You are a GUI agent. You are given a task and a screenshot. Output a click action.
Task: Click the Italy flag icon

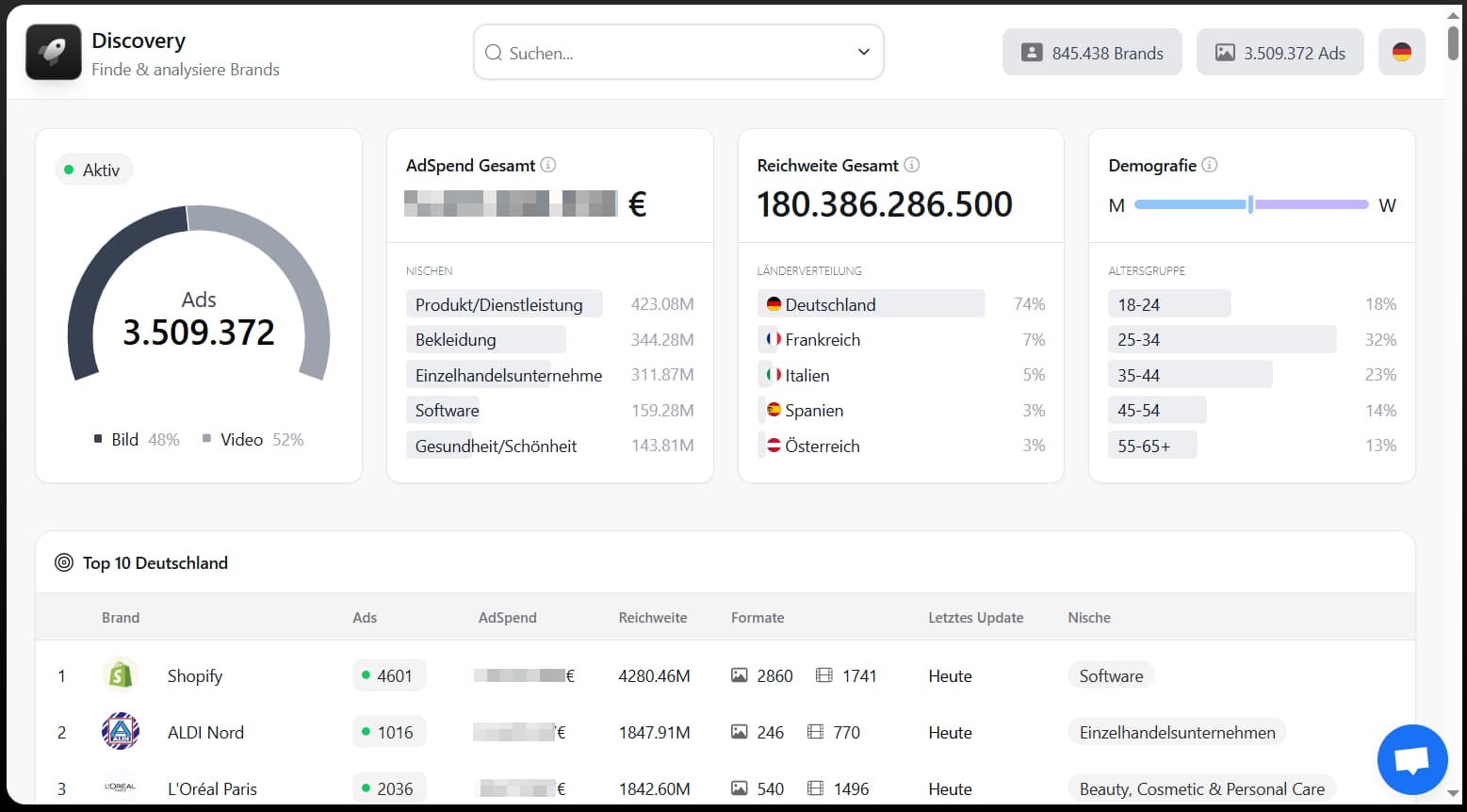774,375
